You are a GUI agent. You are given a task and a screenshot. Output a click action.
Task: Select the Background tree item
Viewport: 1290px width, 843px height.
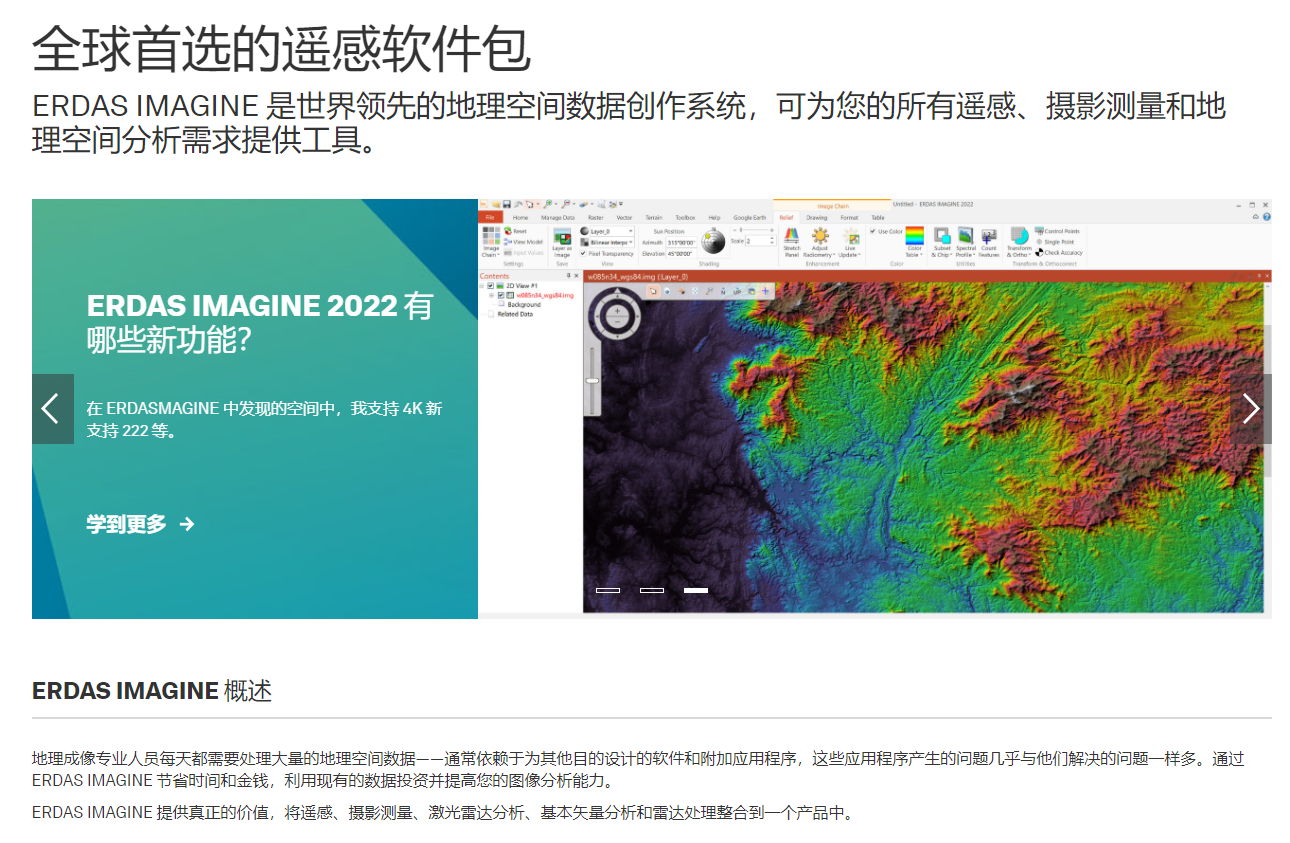click(524, 305)
